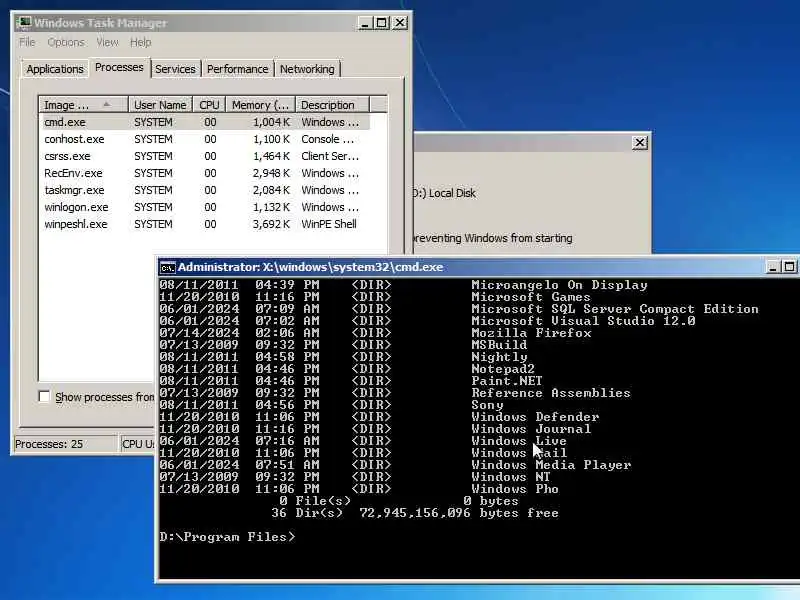Screen dimensions: 800x600
Task: Click the Windows Defender directory line
Action: [380, 417]
